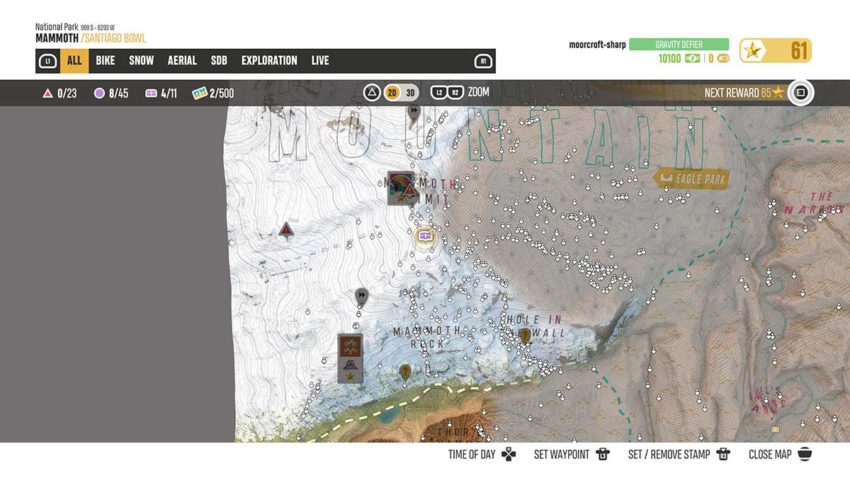Click the coin currency icon beside 0
Viewport: 850px width, 478px height.
point(723,59)
